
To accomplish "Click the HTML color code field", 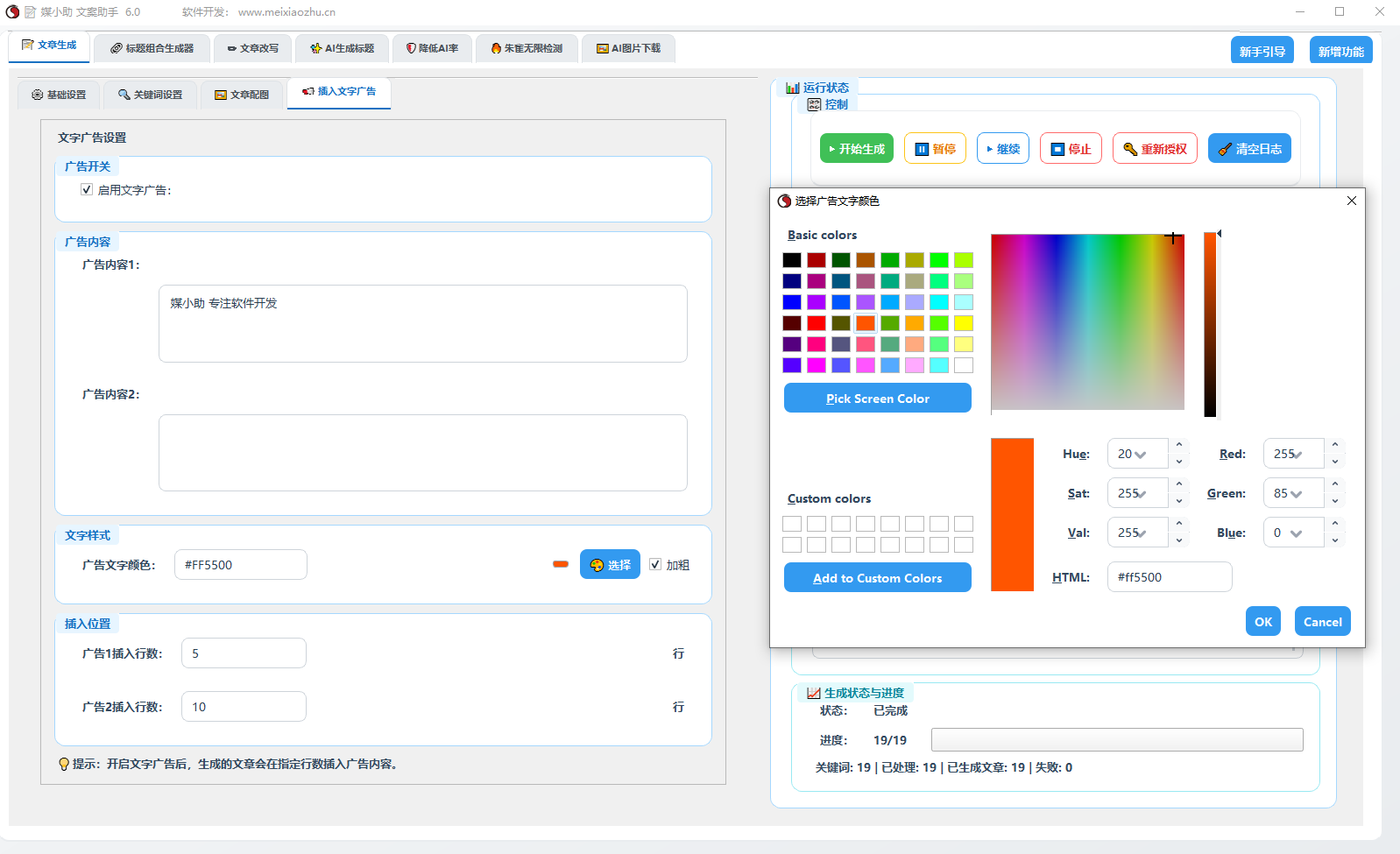I will tap(1169, 577).
